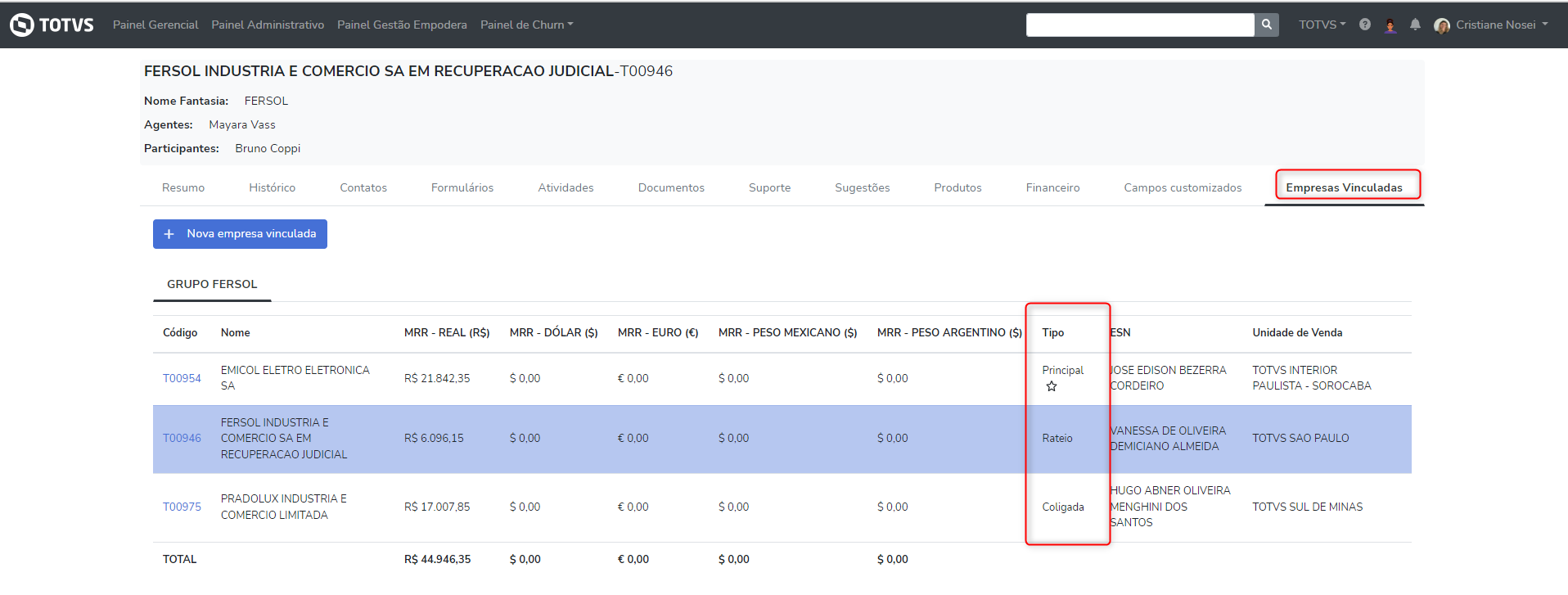
Task: Click the Tipo column header
Action: 1053,332
